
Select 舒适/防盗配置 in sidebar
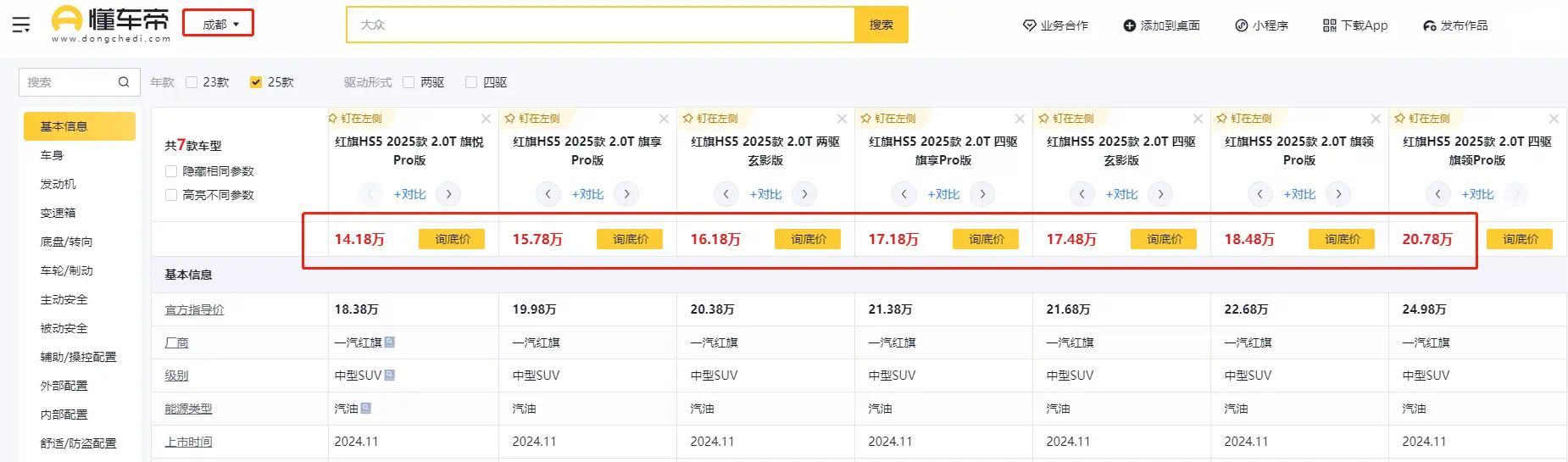[78, 443]
